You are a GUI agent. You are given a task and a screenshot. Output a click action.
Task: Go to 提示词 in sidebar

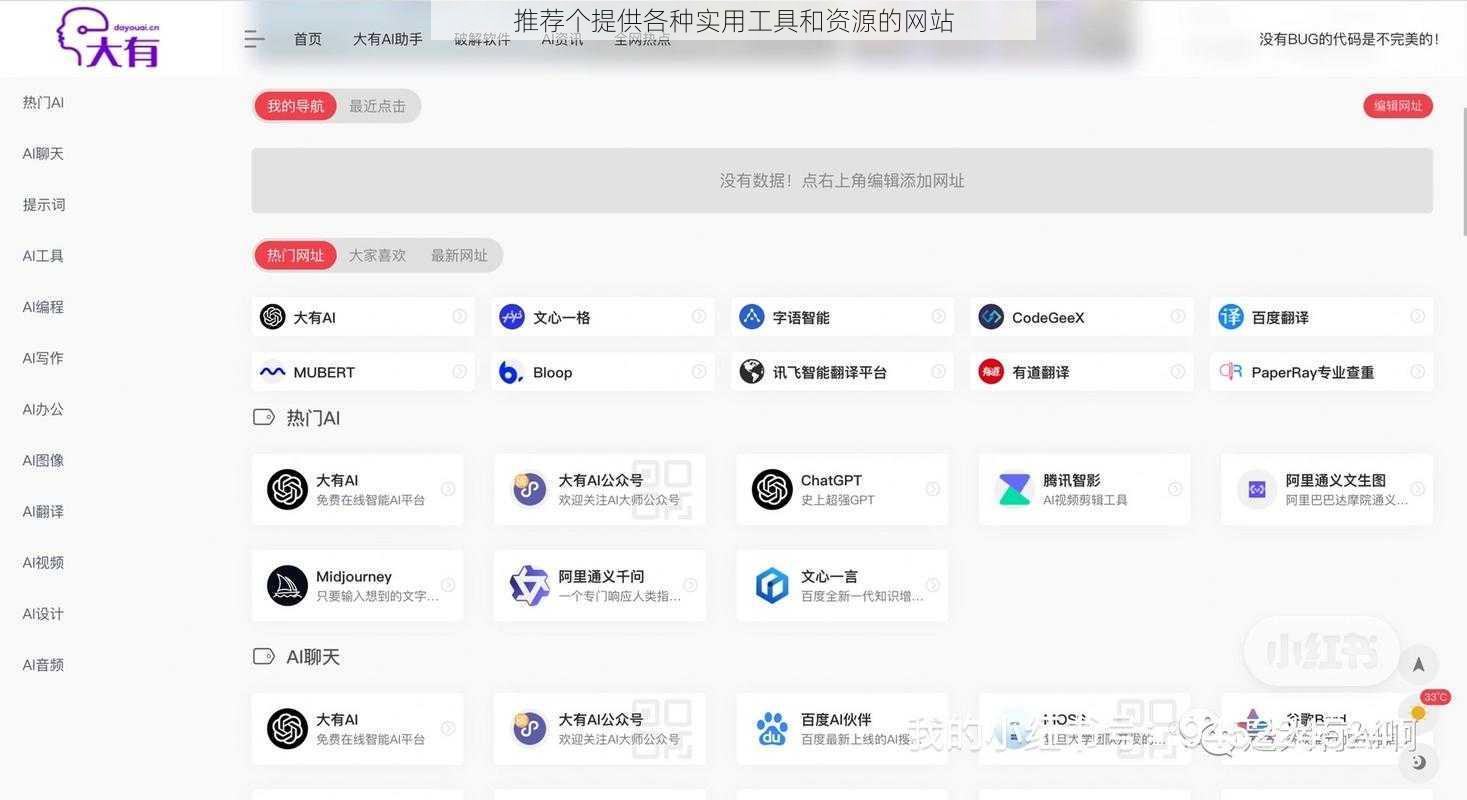coord(44,204)
